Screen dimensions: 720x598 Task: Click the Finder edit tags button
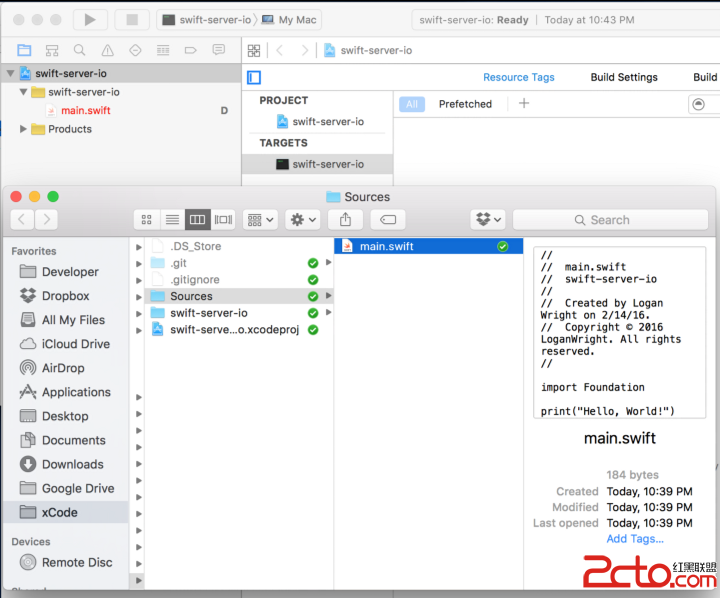[x=388, y=220]
